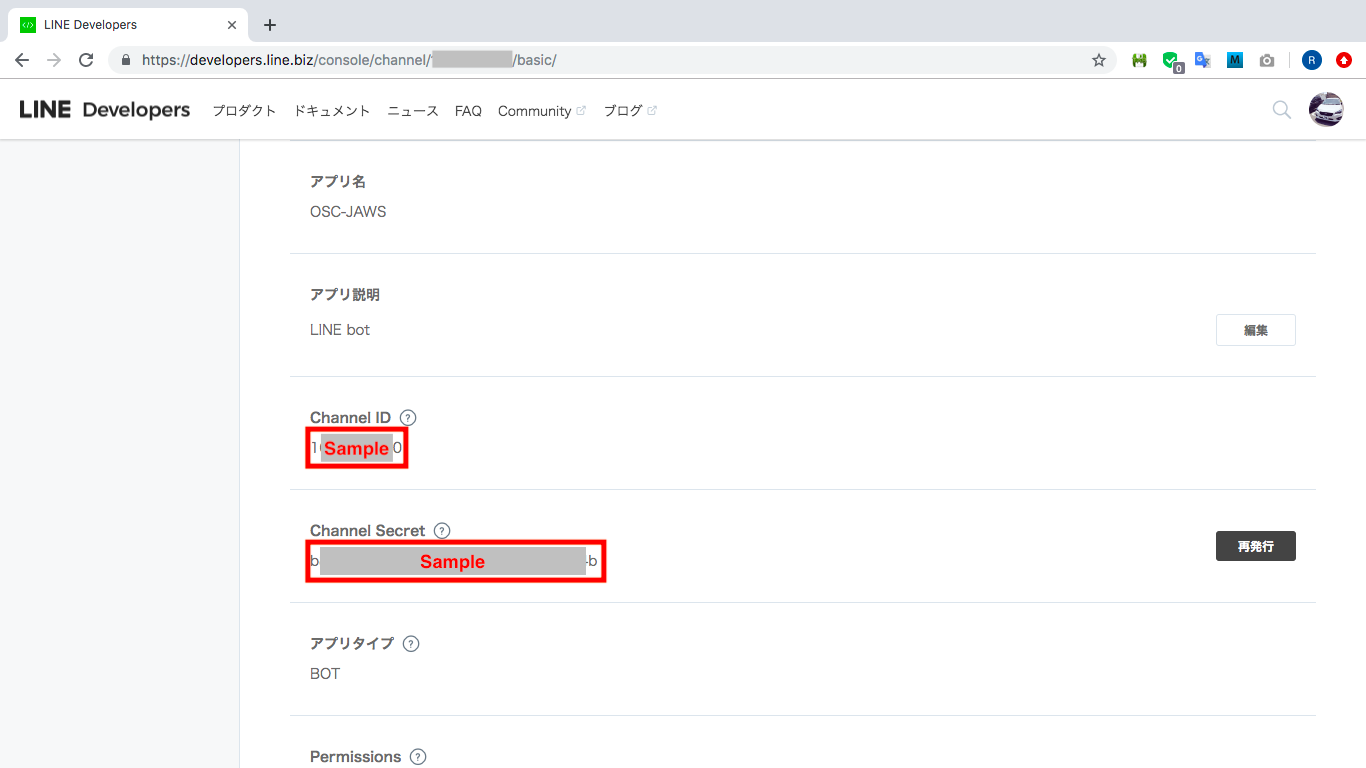Open FAQ page
Image resolution: width=1366 pixels, height=768 pixels.
pyautogui.click(x=468, y=111)
